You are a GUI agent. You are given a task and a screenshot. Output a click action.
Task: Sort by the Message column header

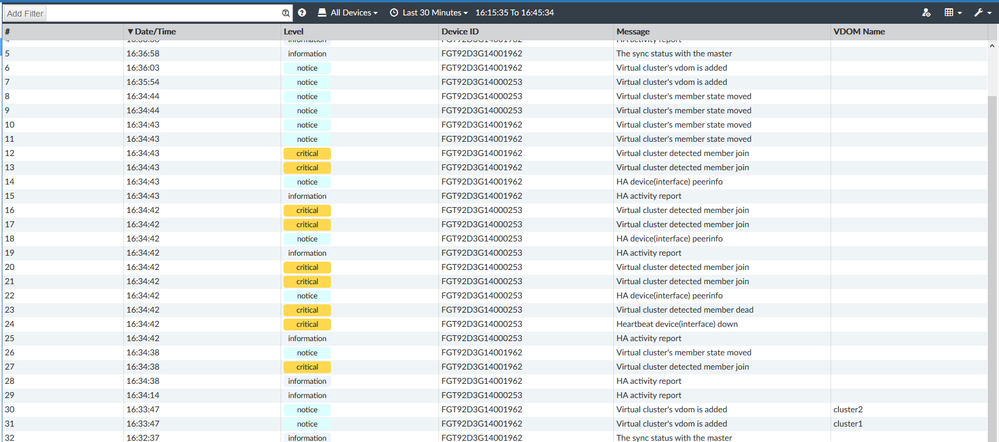(x=633, y=31)
